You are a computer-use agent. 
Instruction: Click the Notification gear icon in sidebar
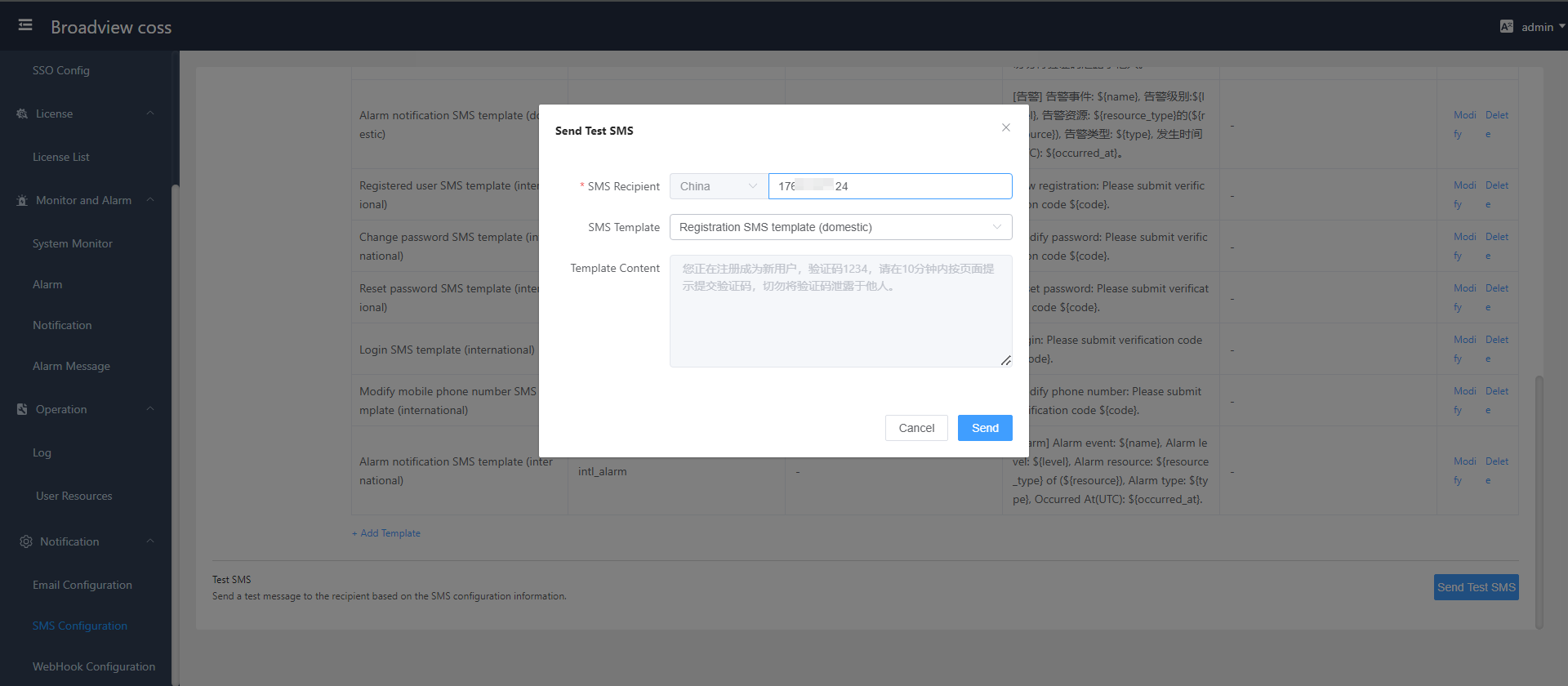point(26,541)
